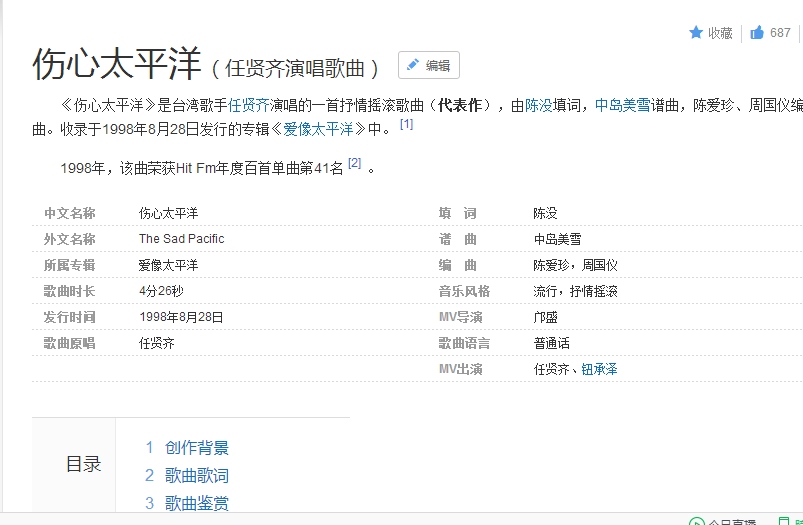Click the 歌曲原唱 field label
This screenshot has width=803, height=525.
[69, 343]
